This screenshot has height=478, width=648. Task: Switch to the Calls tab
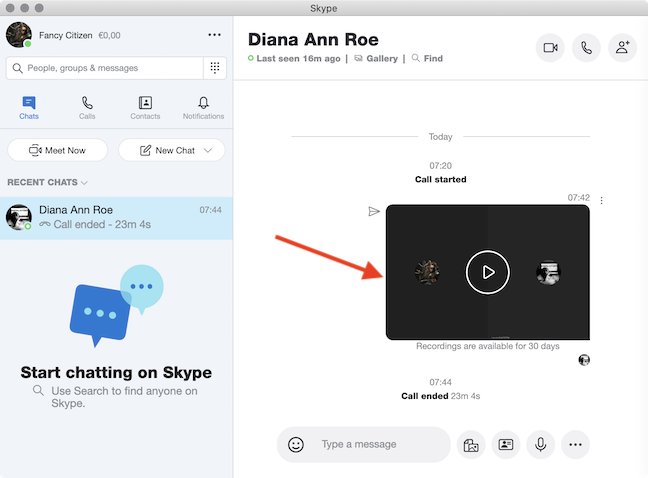87,108
